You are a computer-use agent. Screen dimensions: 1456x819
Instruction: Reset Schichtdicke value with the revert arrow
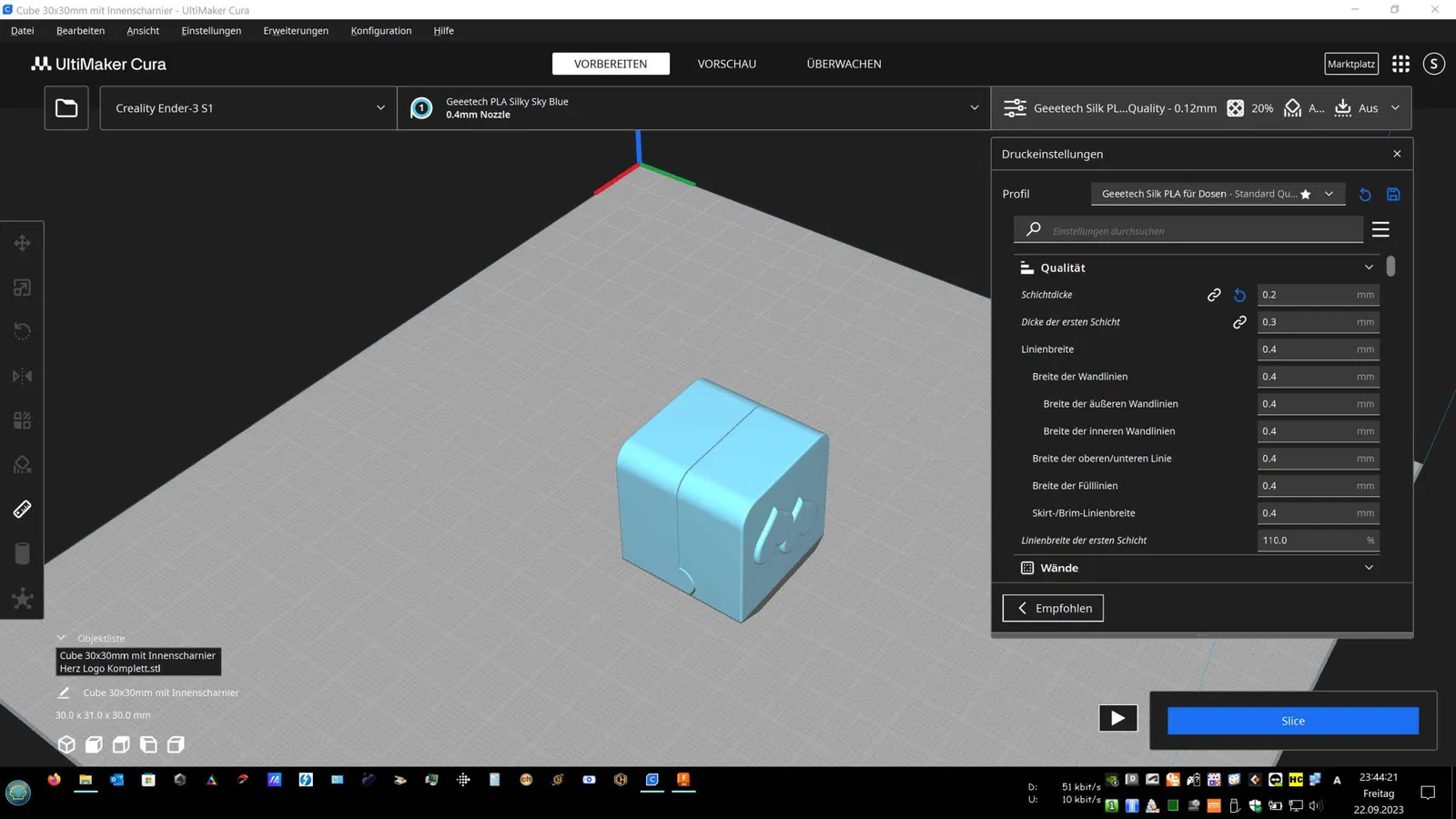(x=1239, y=295)
